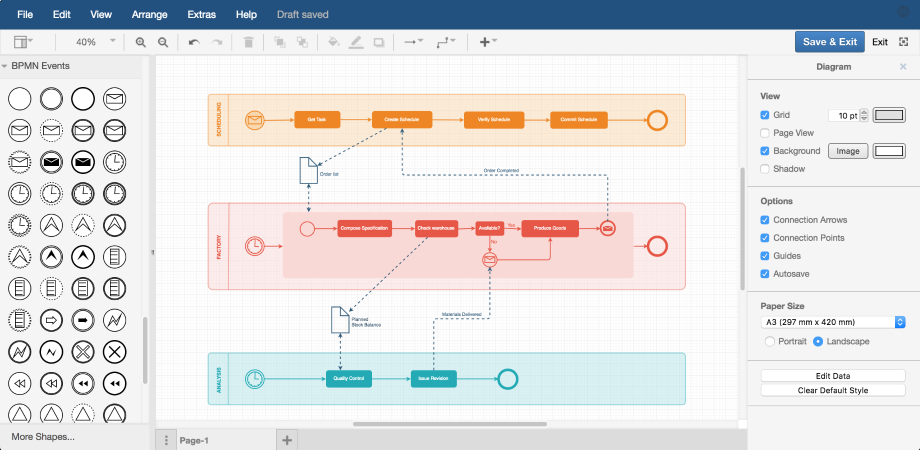The height and width of the screenshot is (450, 920).
Task: Turn on the Shadow checkbox
Action: click(x=765, y=169)
